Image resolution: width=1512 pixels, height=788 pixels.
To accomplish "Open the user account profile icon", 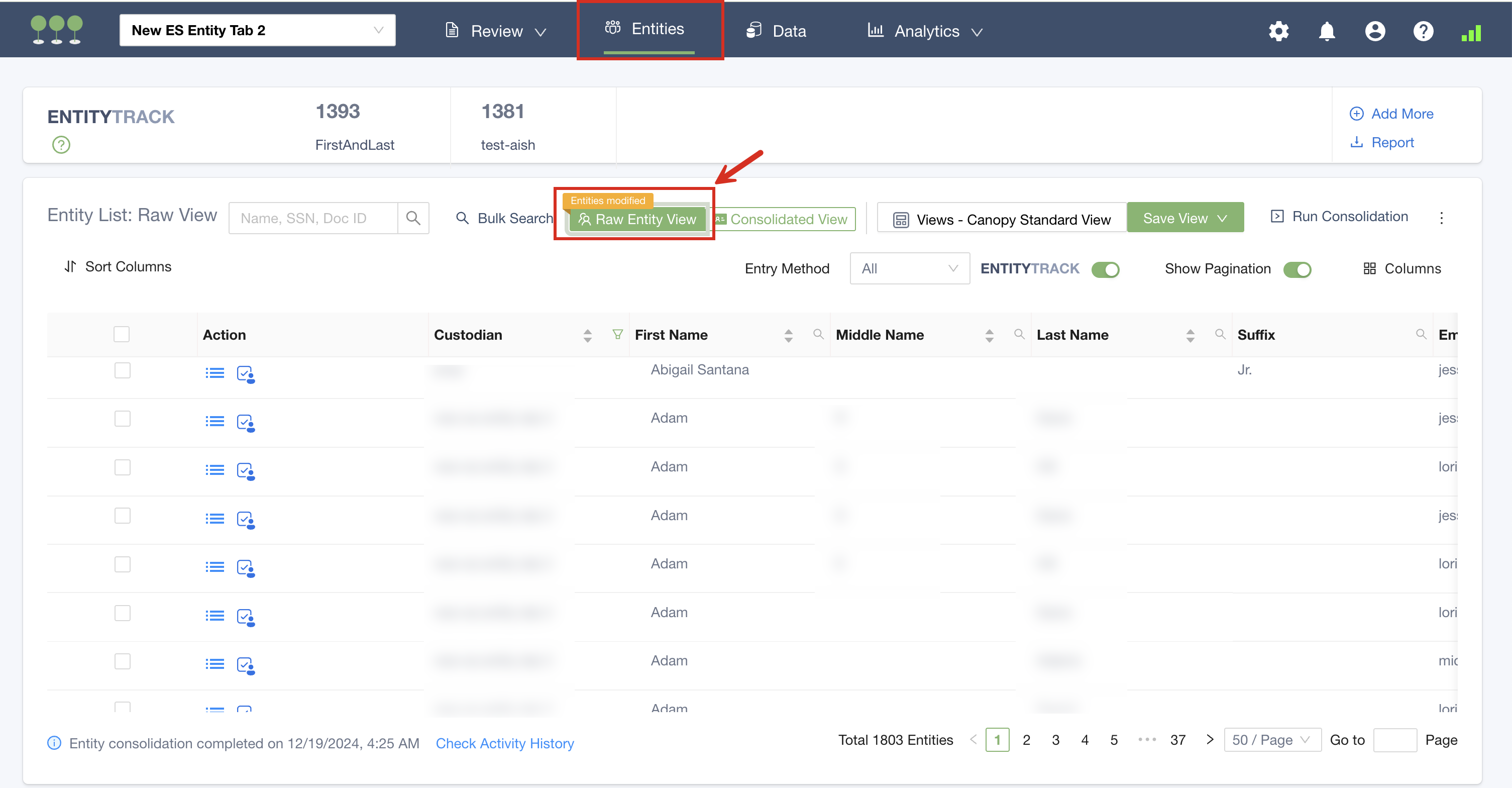I will (1375, 31).
